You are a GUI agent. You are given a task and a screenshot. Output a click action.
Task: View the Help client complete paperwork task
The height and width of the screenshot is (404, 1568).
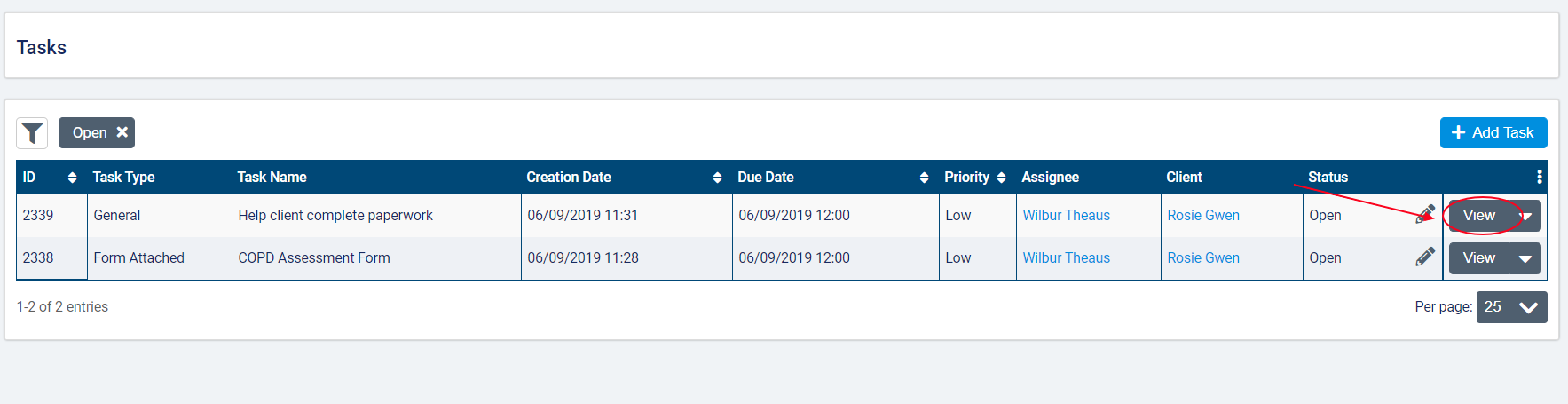click(x=1478, y=216)
